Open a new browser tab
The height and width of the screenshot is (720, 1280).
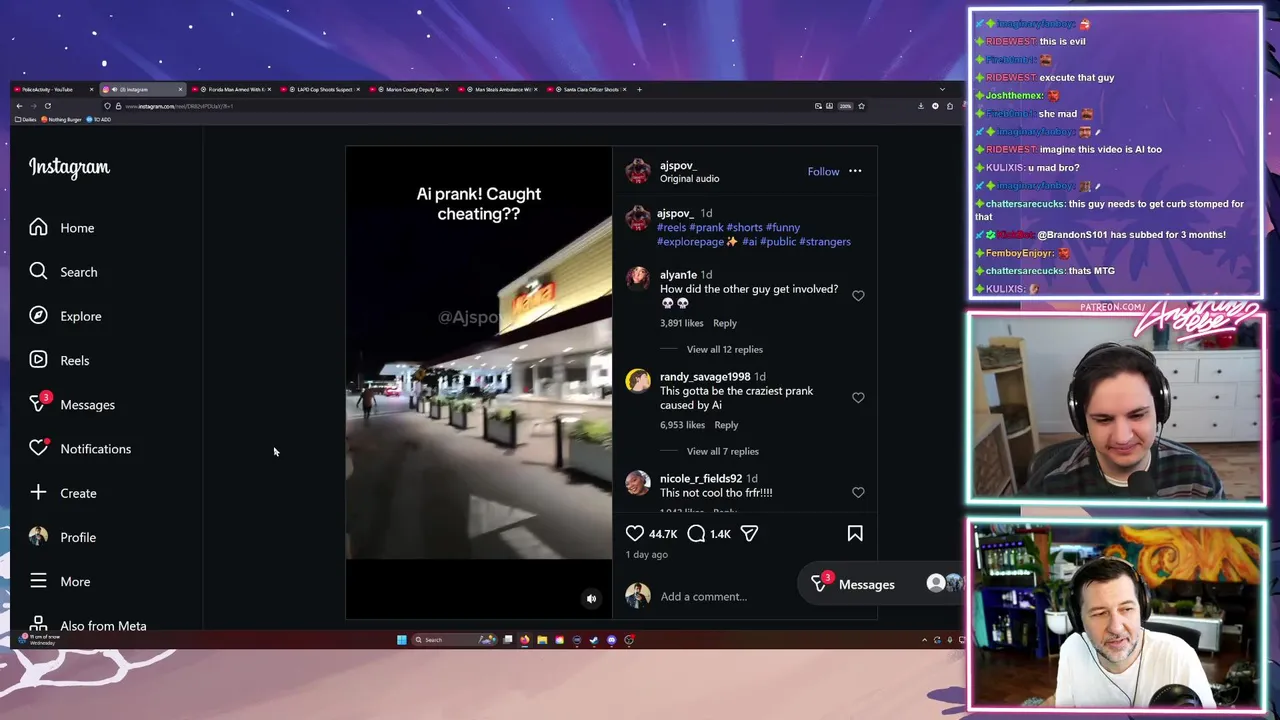(639, 89)
